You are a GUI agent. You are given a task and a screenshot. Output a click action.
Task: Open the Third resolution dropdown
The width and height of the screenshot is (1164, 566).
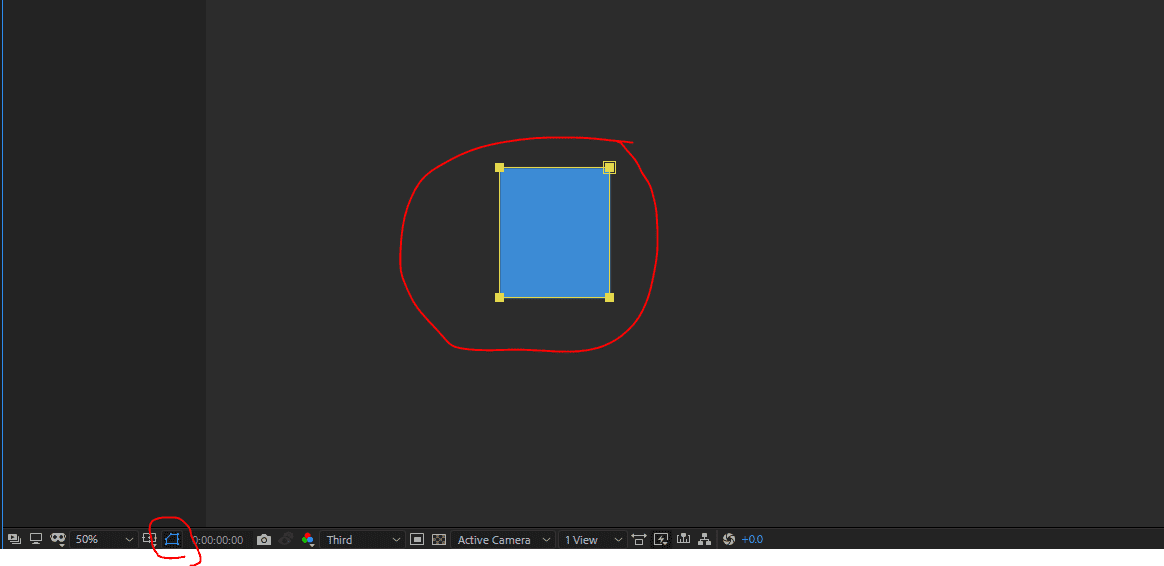tap(362, 540)
